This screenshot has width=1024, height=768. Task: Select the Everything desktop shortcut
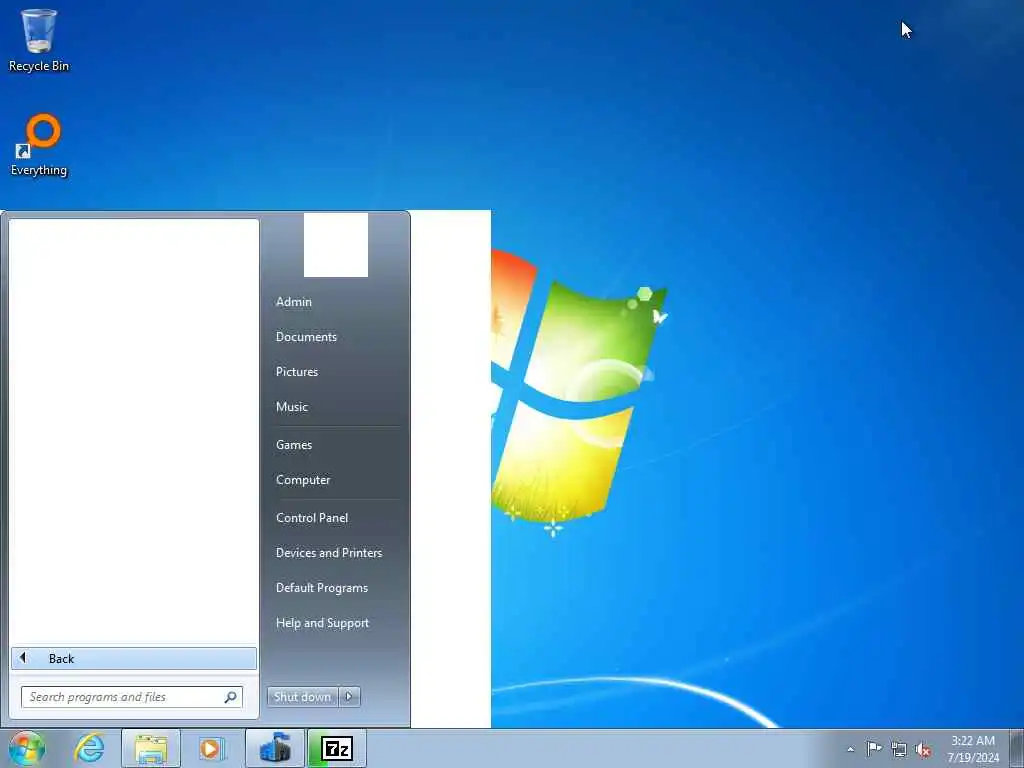click(x=39, y=145)
